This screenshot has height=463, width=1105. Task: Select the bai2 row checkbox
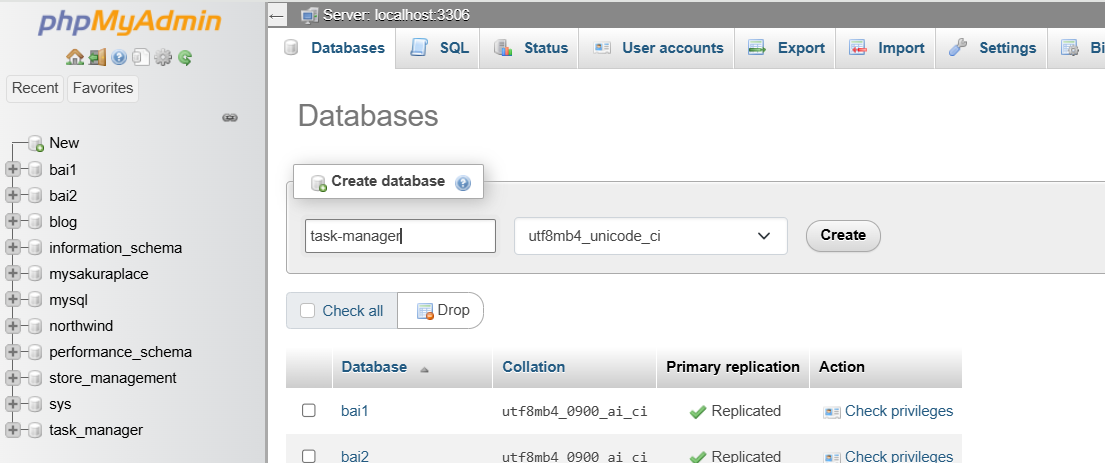tap(309, 456)
